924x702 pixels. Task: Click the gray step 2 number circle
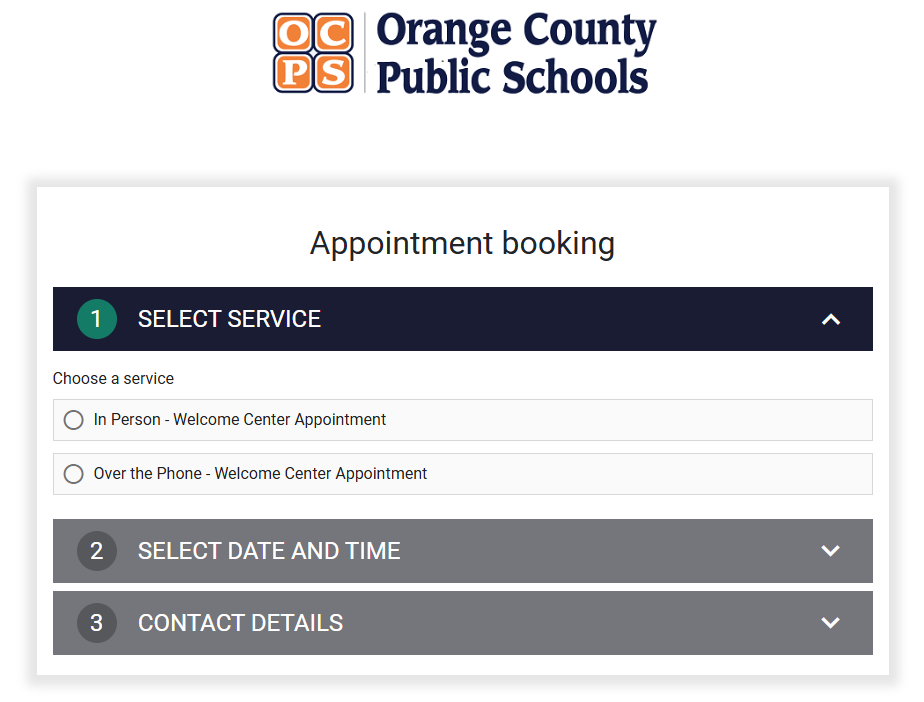[x=96, y=551]
